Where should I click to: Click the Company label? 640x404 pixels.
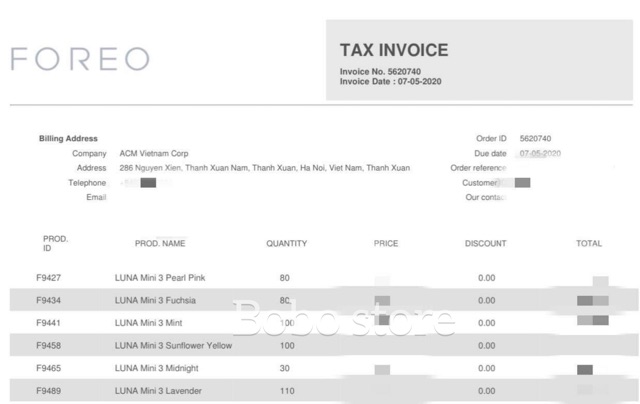(89, 153)
